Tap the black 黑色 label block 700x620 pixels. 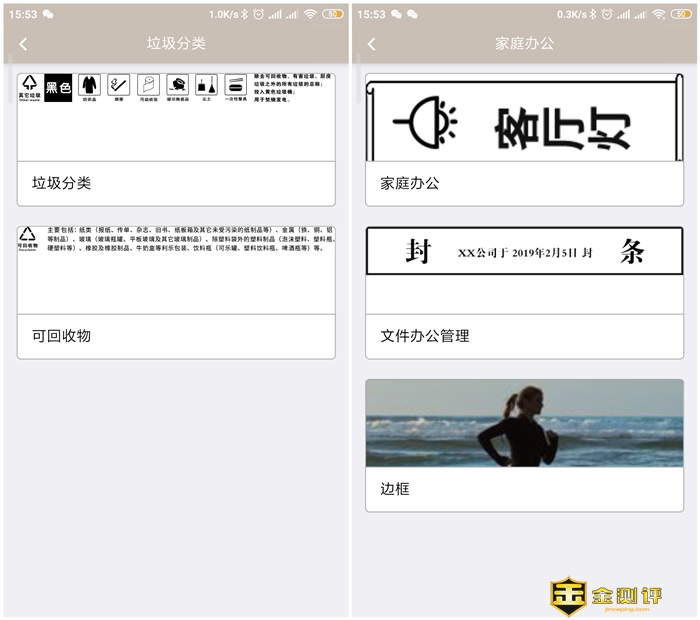click(58, 87)
